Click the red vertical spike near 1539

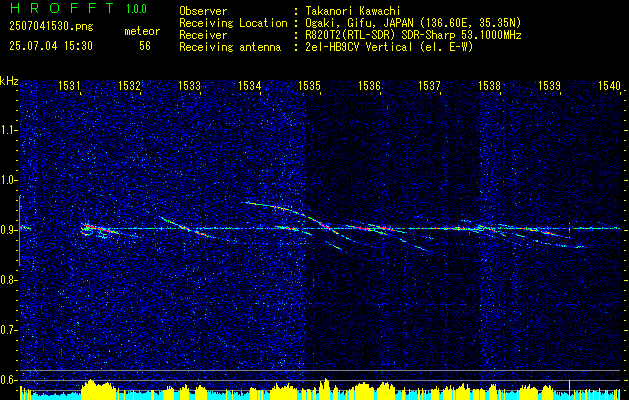coord(569,230)
